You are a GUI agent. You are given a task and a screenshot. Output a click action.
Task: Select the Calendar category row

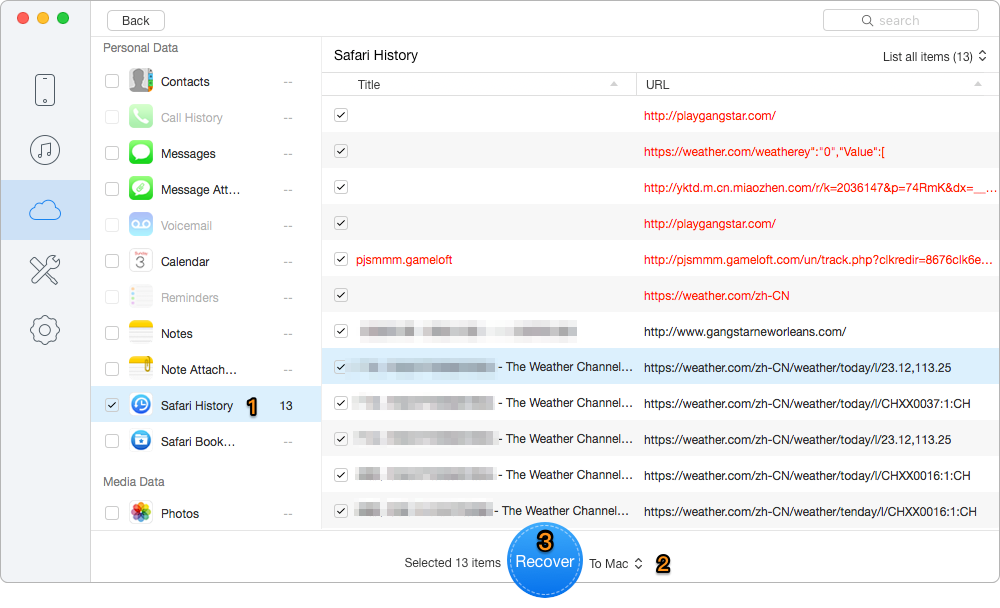pyautogui.click(x=206, y=261)
